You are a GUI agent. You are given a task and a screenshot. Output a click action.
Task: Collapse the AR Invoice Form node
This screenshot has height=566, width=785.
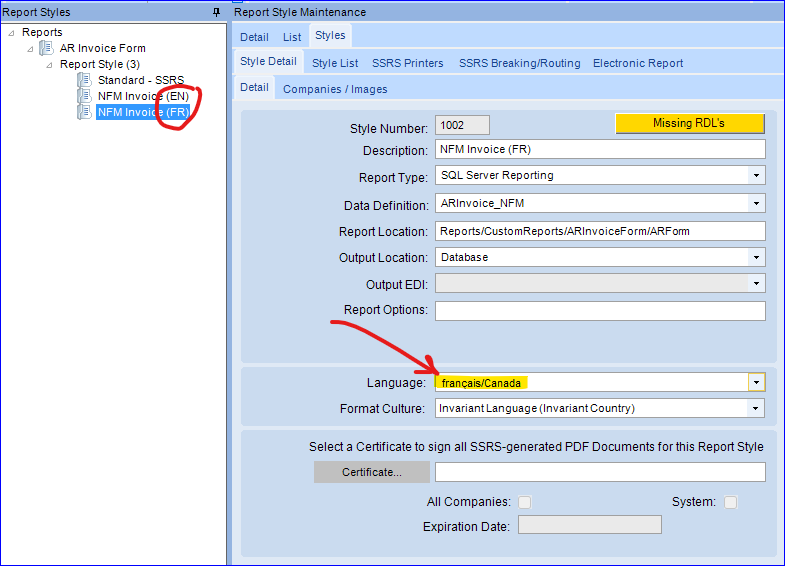[31, 49]
